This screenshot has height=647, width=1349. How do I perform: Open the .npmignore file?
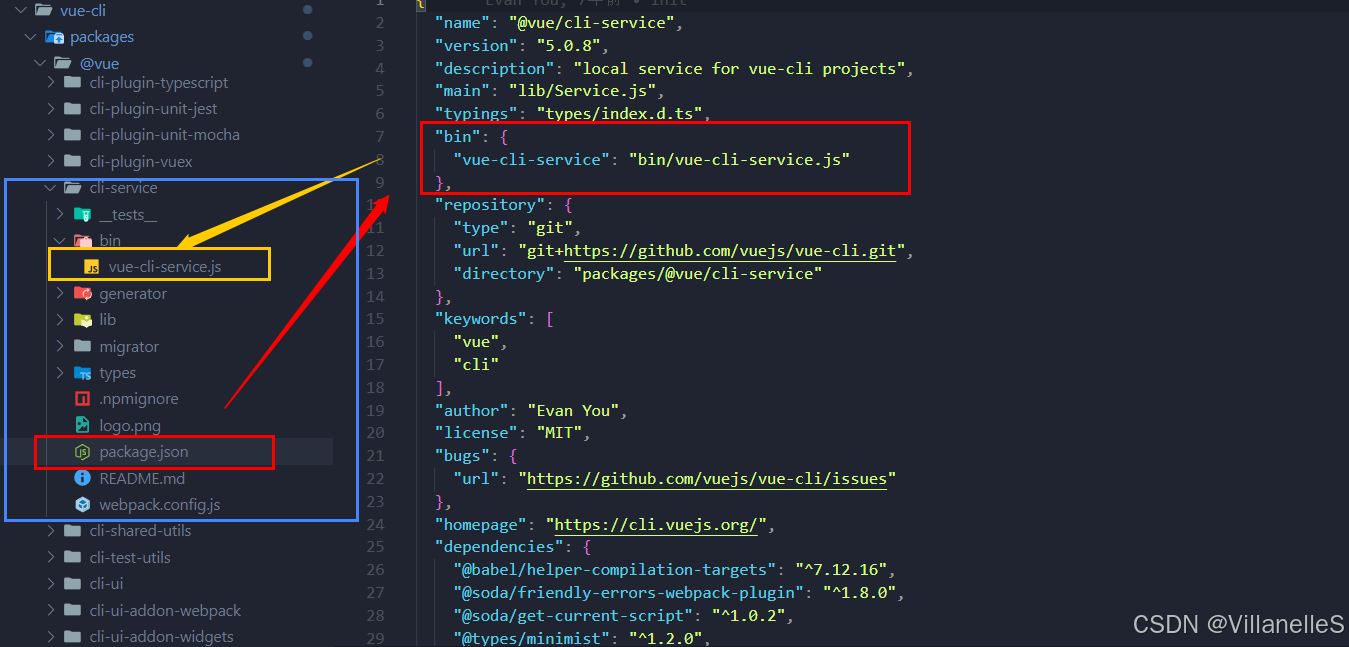tap(139, 399)
